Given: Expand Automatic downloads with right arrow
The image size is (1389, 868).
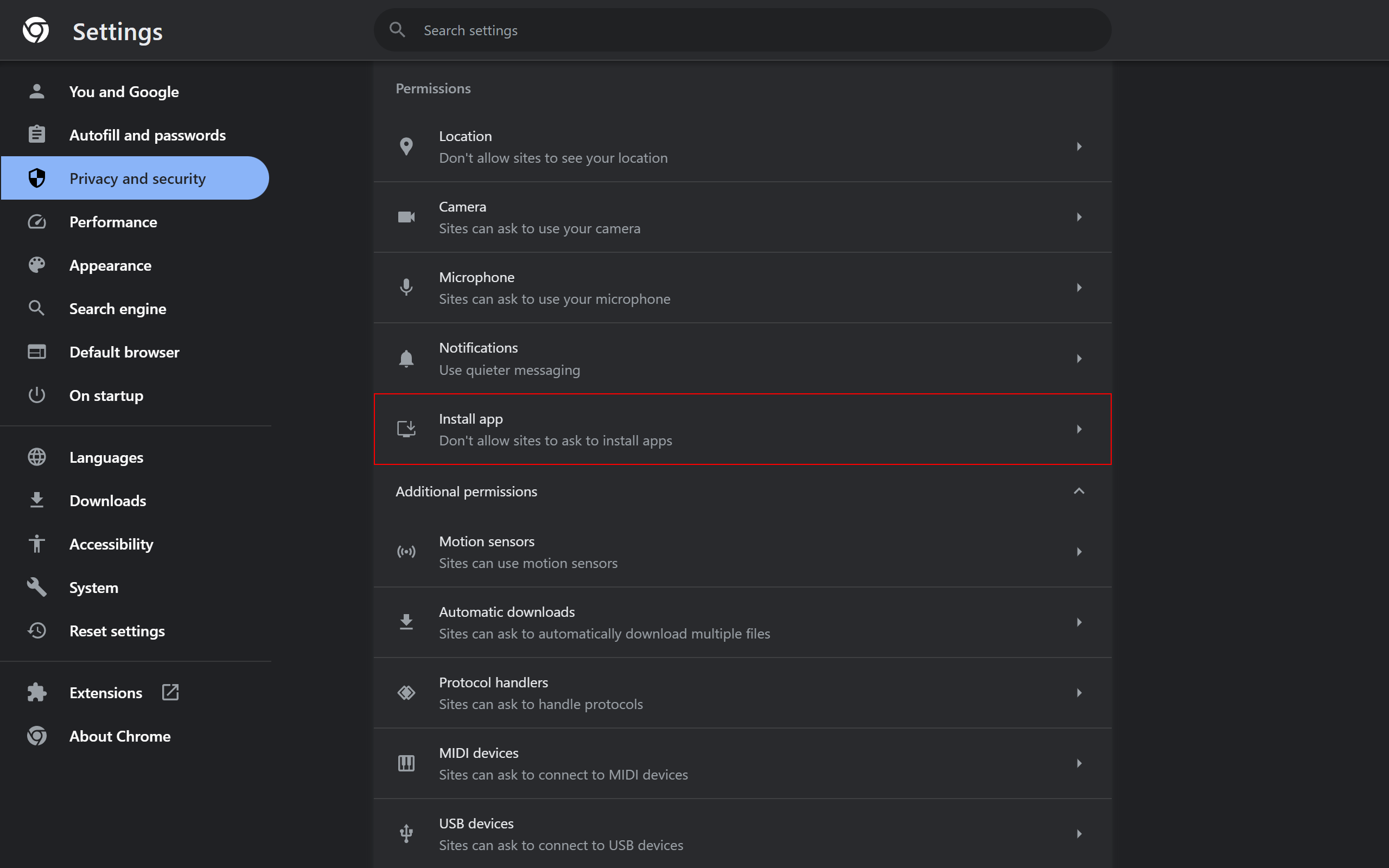Looking at the screenshot, I should (1079, 622).
